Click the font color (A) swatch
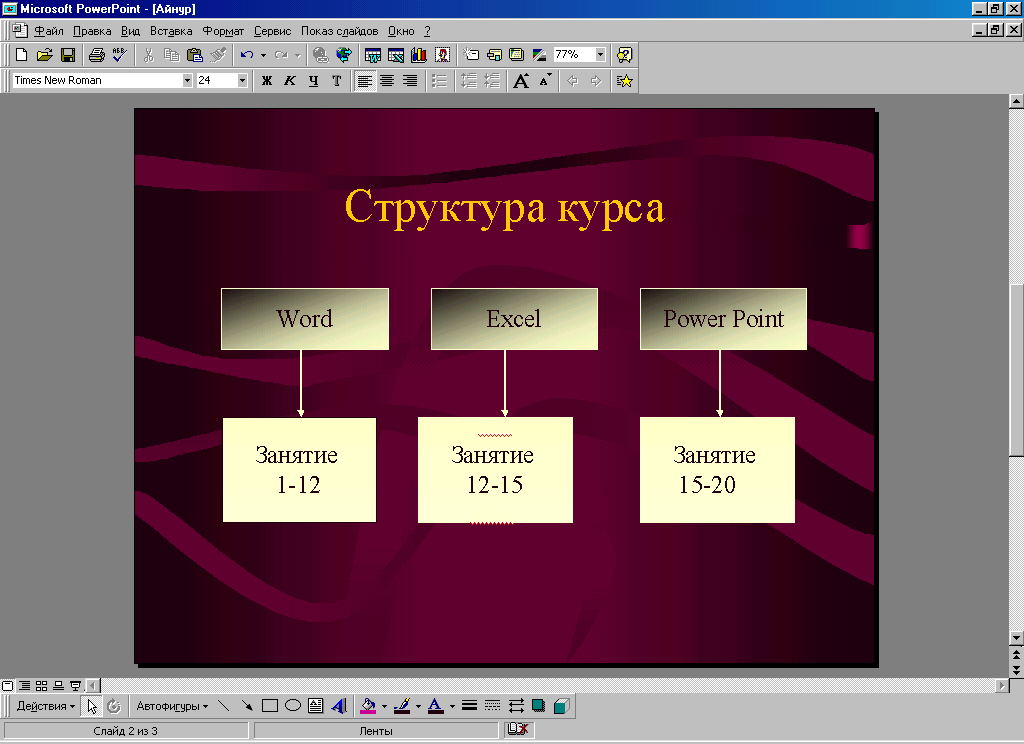 pyautogui.click(x=435, y=706)
